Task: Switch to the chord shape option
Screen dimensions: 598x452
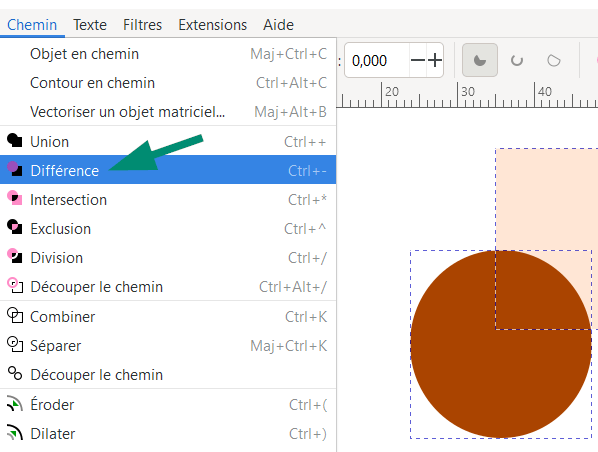Action: [x=553, y=60]
